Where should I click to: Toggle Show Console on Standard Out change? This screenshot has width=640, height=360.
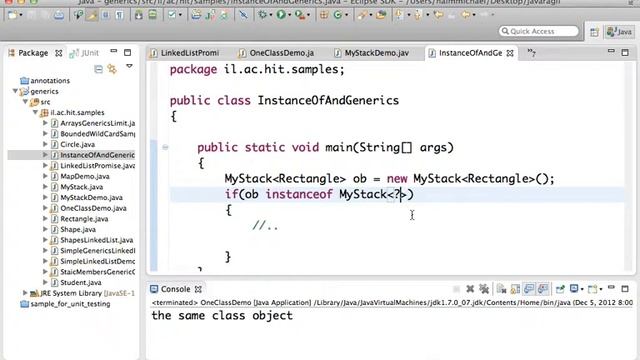529,289
